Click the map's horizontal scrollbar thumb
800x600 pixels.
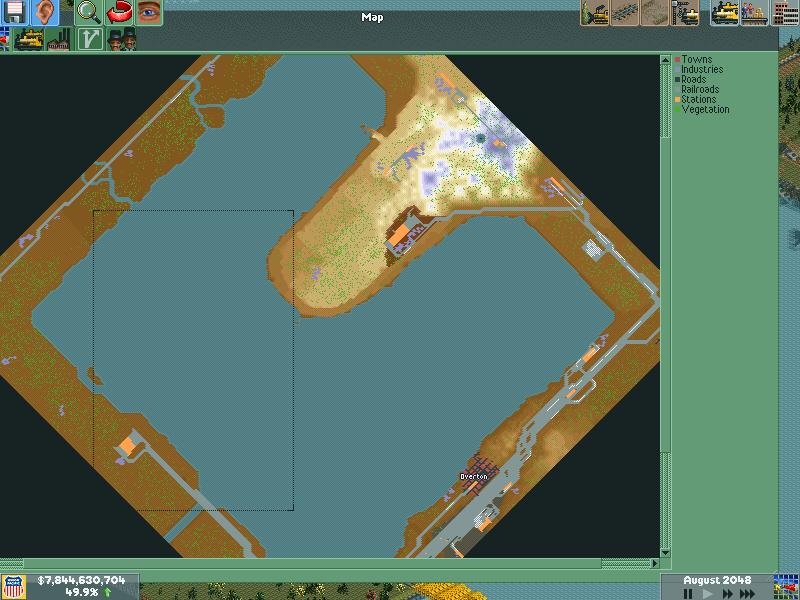pos(312,563)
